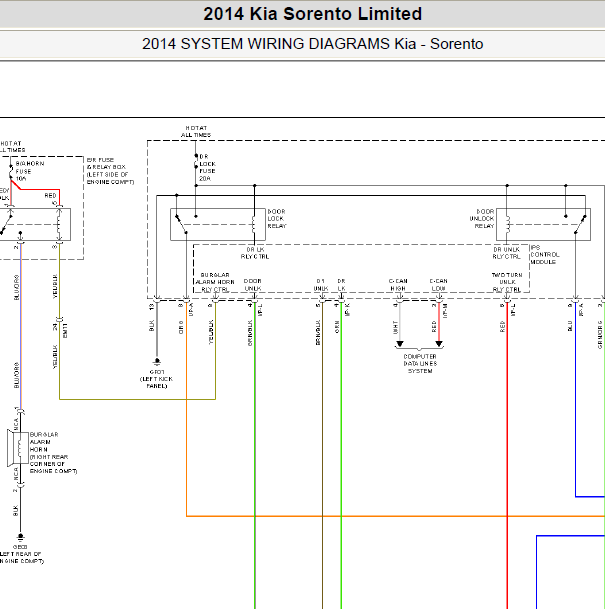Select the "I/P-M" connector label
The image size is (605, 609).
click(445, 311)
